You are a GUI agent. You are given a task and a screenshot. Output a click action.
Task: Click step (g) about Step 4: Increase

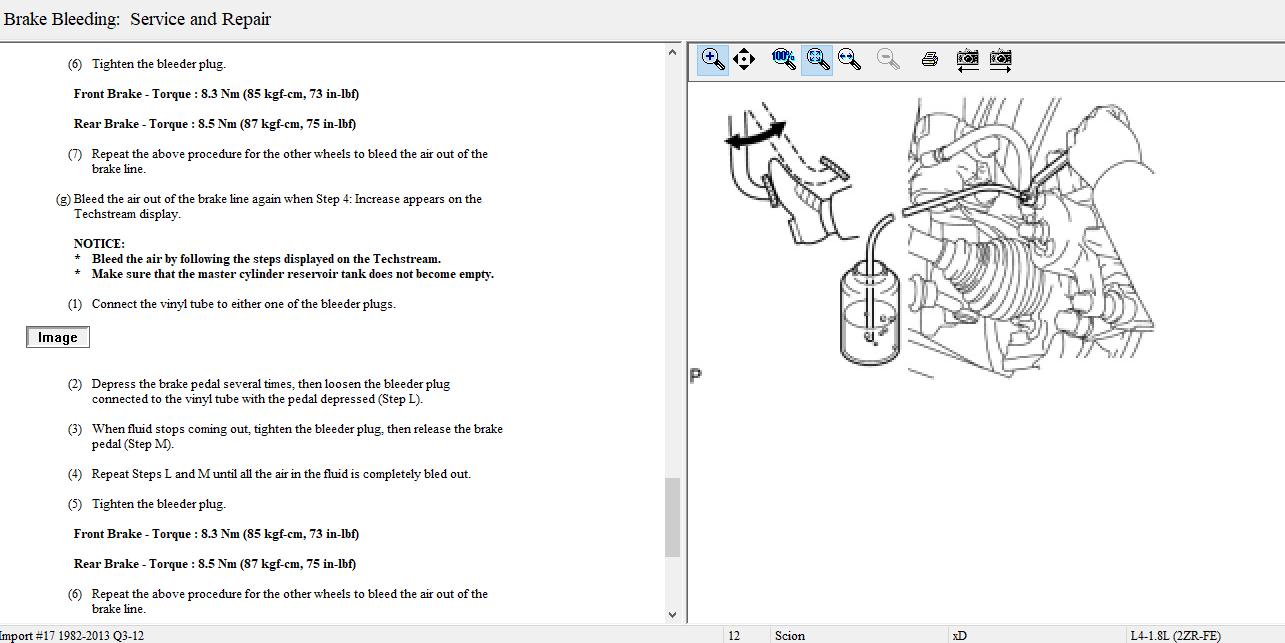point(270,207)
